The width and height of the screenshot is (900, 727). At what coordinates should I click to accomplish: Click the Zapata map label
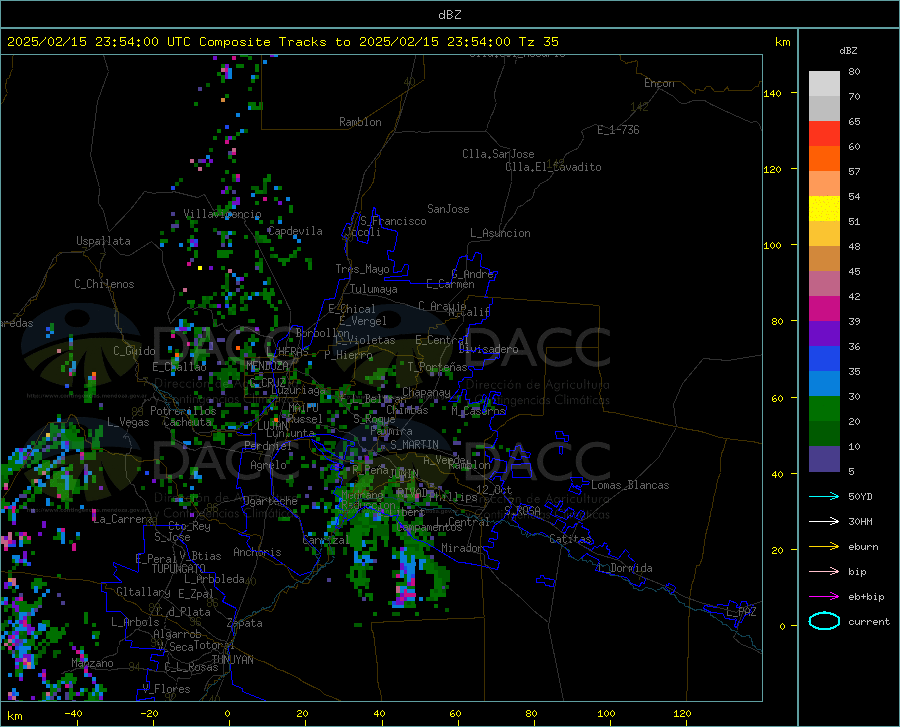[x=245, y=623]
